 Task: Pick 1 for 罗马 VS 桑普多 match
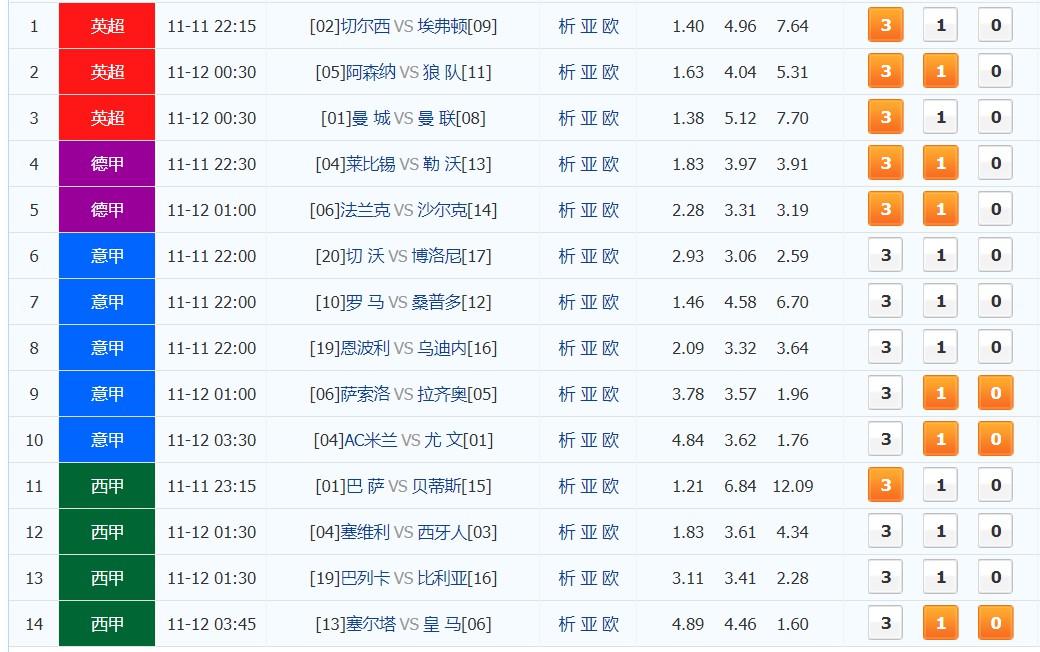point(941,301)
